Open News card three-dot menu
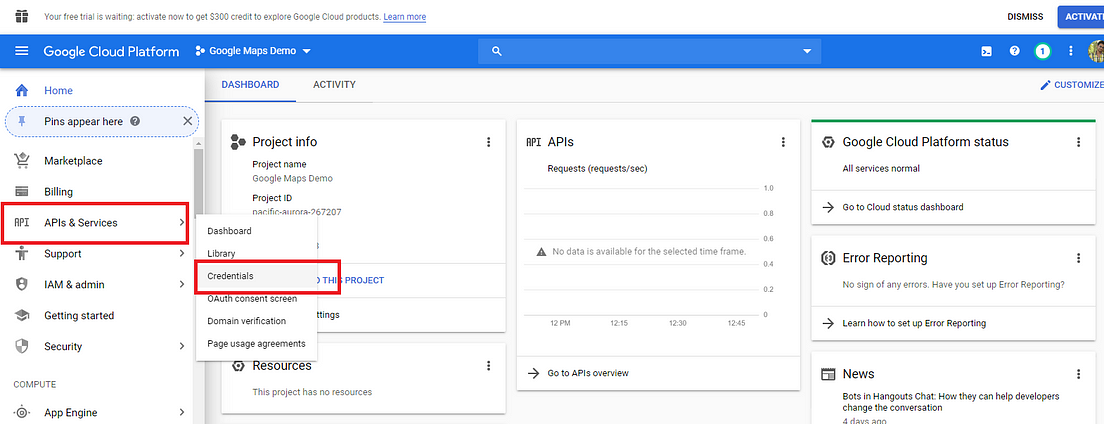The width and height of the screenshot is (1104, 424). point(1078,374)
